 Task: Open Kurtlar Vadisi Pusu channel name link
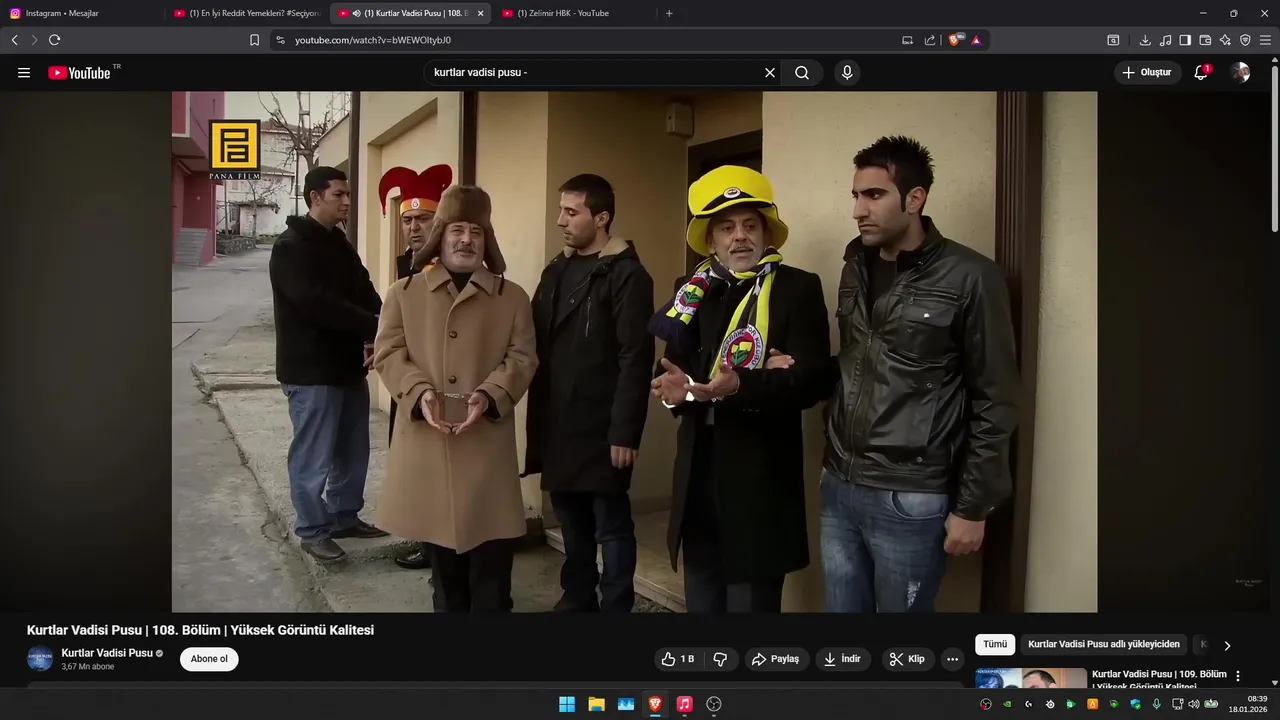[107, 653]
